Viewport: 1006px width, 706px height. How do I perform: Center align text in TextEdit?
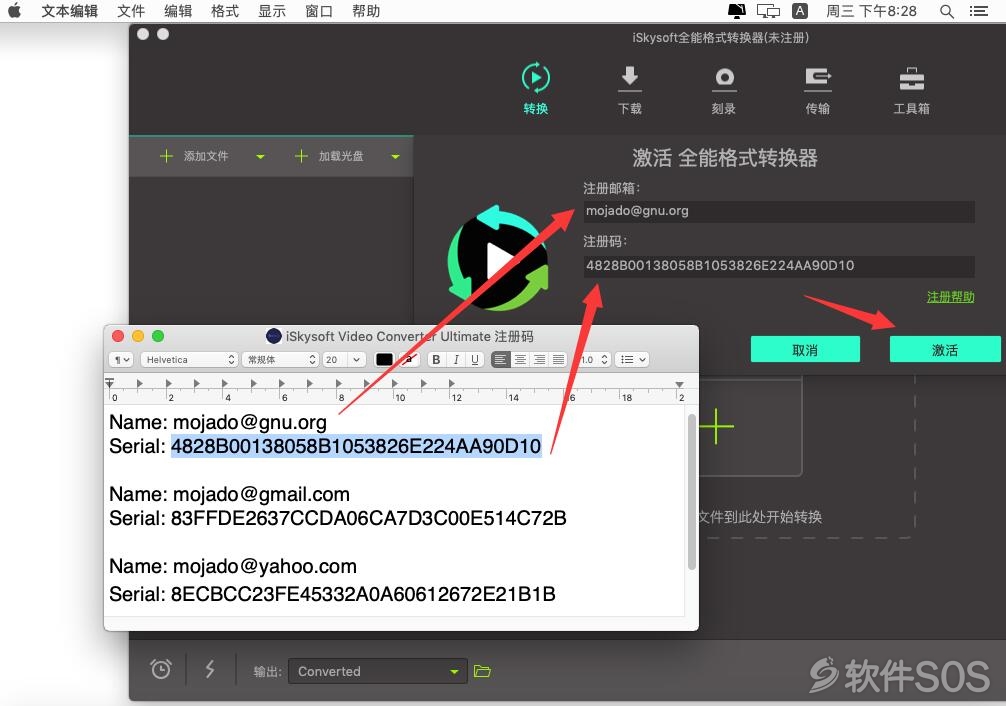pyautogui.click(x=520, y=359)
